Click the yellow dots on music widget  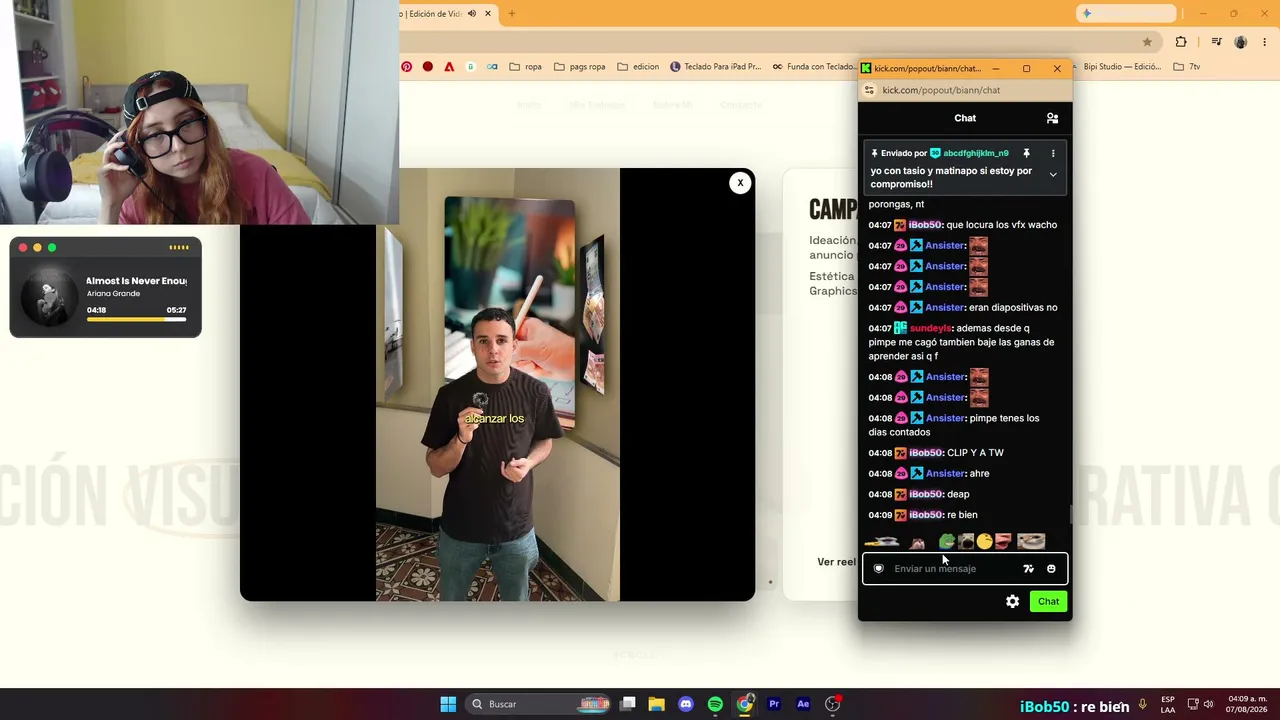[x=179, y=247]
